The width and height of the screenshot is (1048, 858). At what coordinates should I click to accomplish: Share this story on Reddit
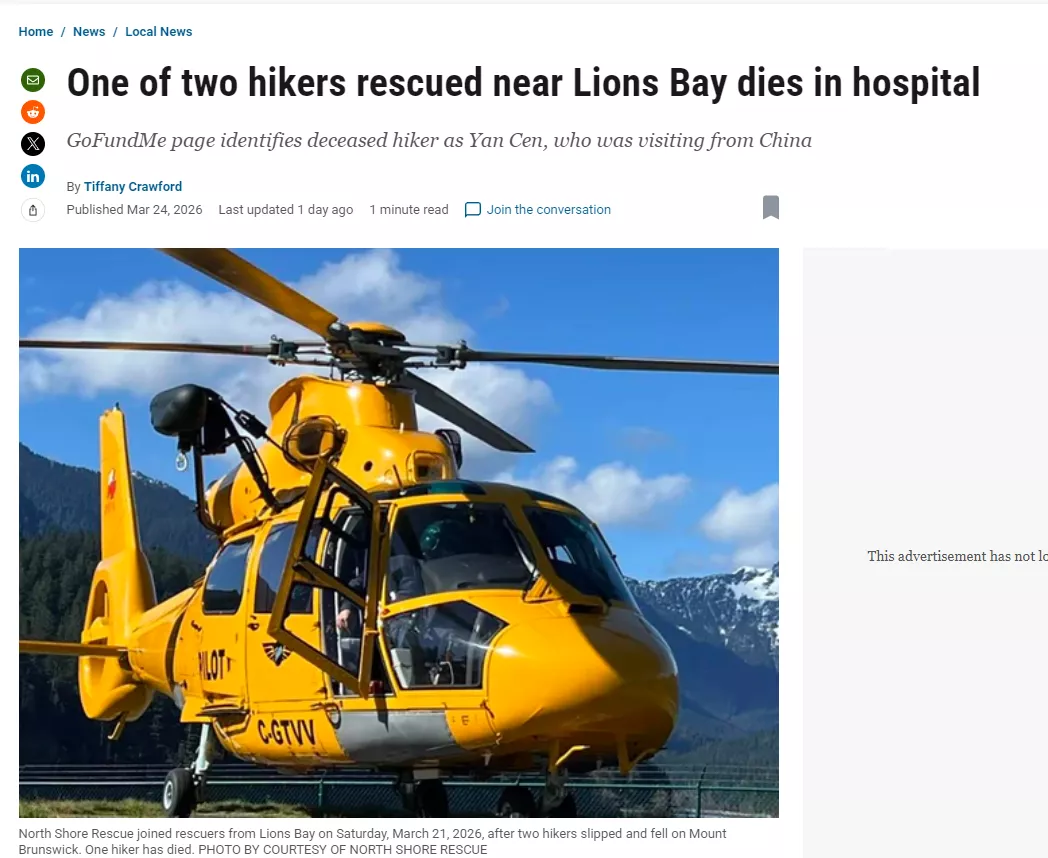tap(33, 112)
